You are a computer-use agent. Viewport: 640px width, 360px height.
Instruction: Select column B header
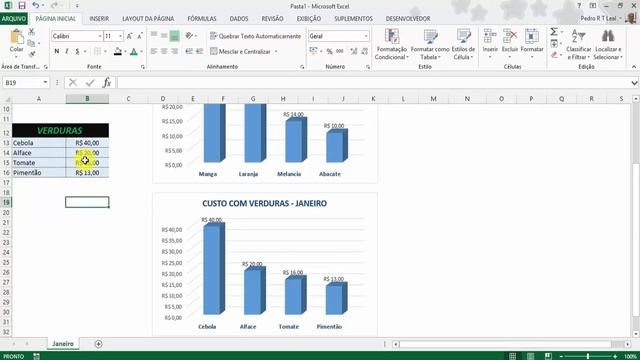[87, 99]
